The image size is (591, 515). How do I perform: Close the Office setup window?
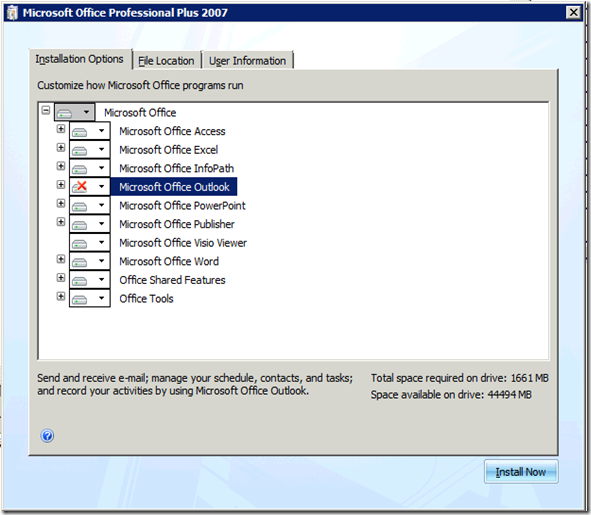[x=573, y=12]
